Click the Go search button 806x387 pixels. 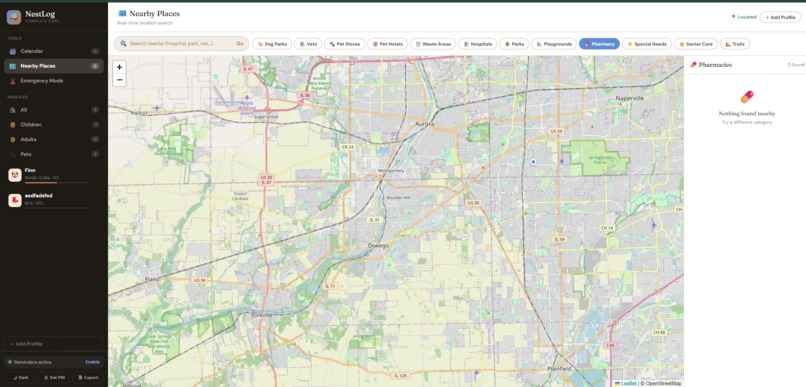point(240,44)
